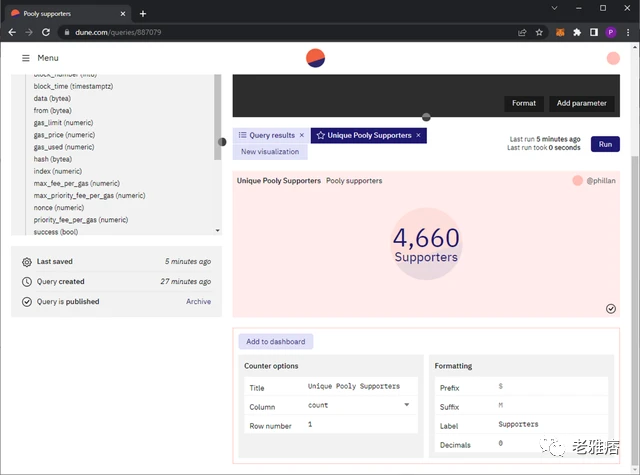Select gas_limit (numeric) column

(x=63, y=123)
